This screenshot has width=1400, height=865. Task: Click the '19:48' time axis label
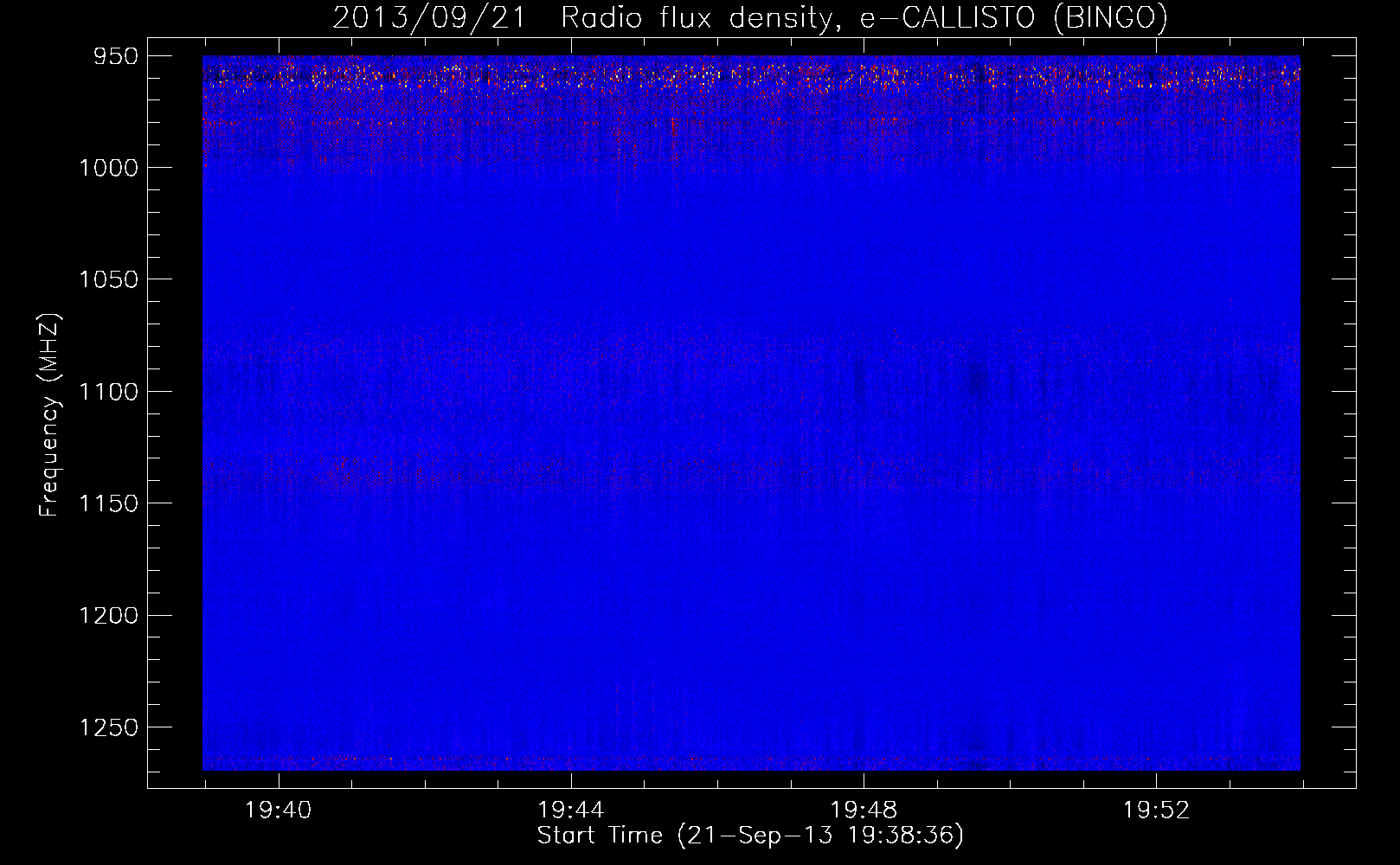(864, 811)
